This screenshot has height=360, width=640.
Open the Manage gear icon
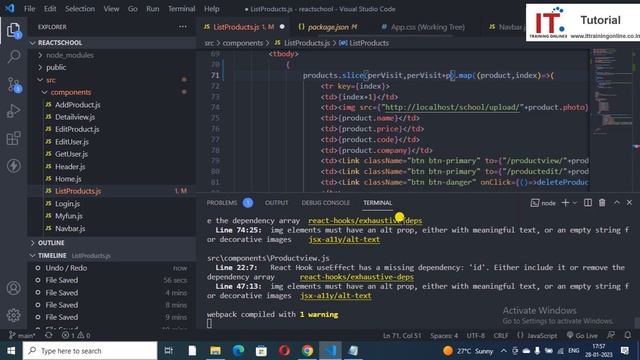(x=13, y=315)
